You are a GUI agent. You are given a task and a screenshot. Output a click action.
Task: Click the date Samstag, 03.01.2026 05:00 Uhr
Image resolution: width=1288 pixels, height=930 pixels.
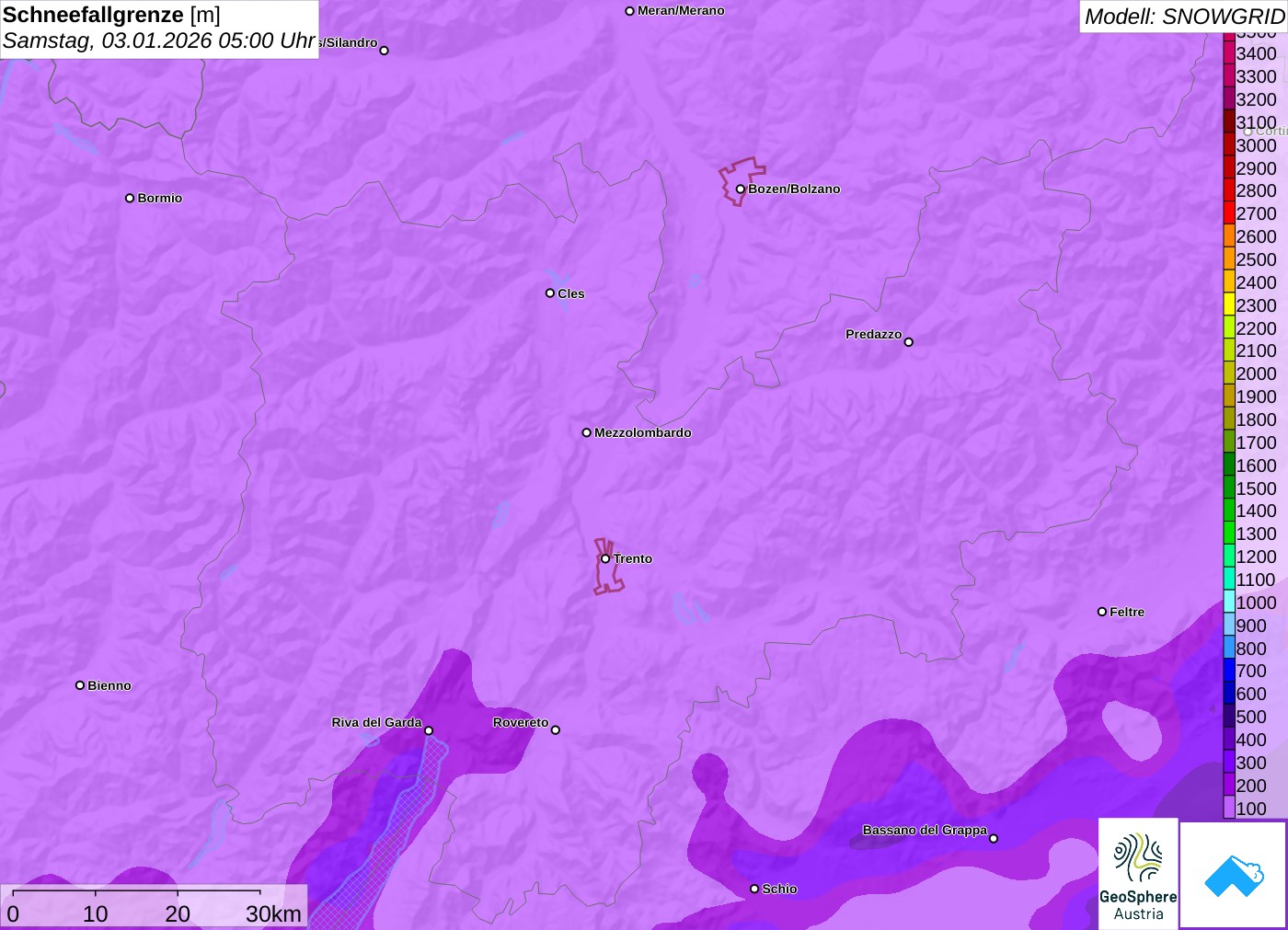coord(159,40)
